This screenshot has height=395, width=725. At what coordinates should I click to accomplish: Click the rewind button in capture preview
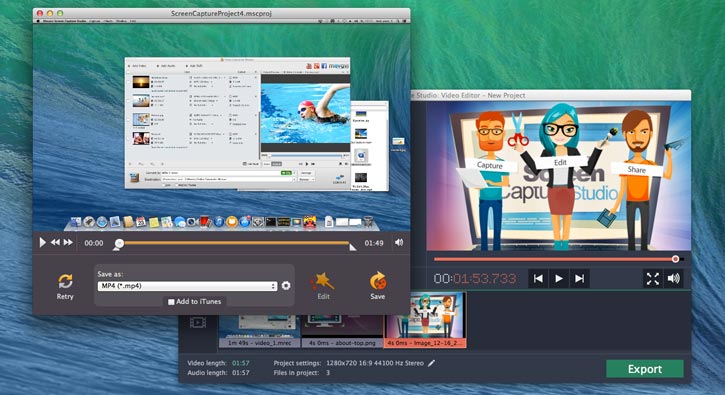[x=55, y=242]
